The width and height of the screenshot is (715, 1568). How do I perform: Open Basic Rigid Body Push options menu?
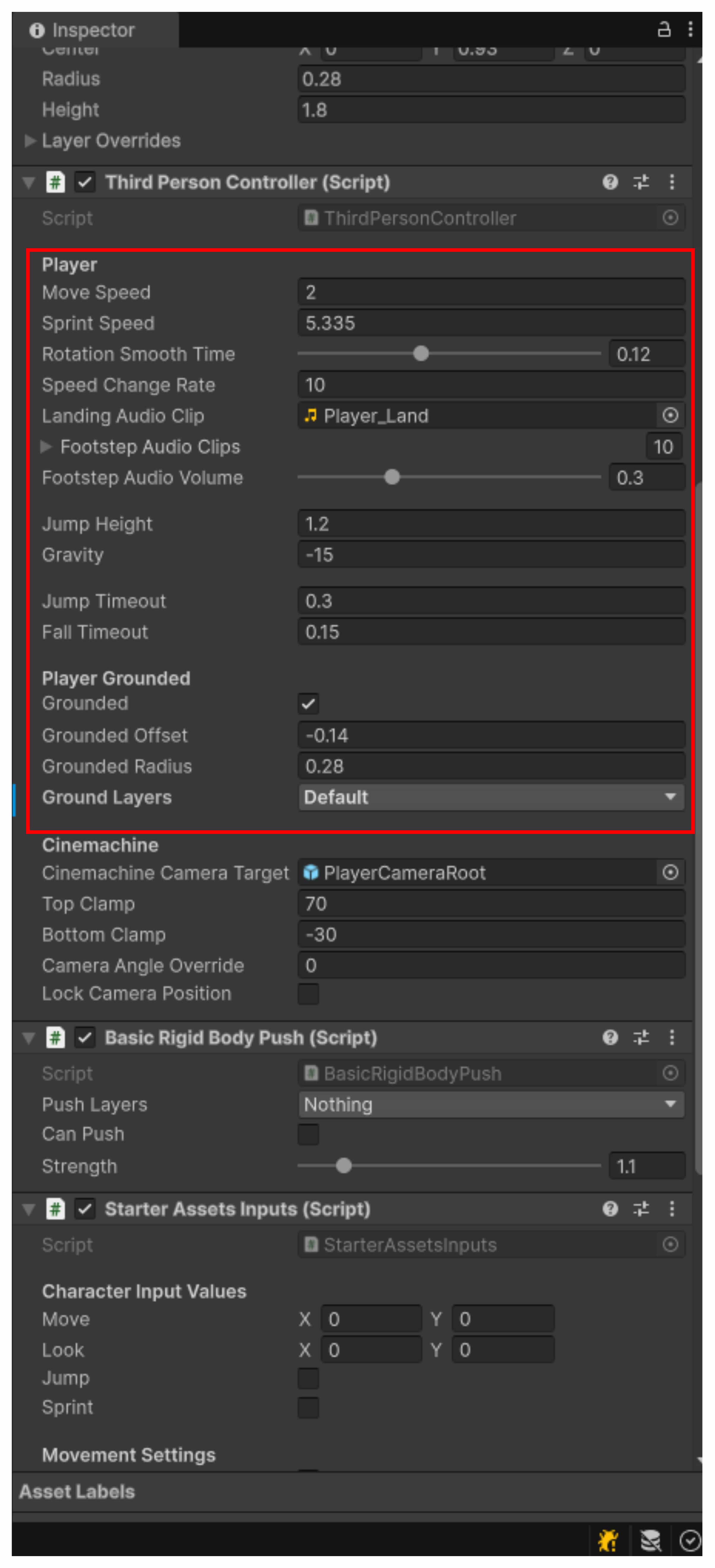672,1037
